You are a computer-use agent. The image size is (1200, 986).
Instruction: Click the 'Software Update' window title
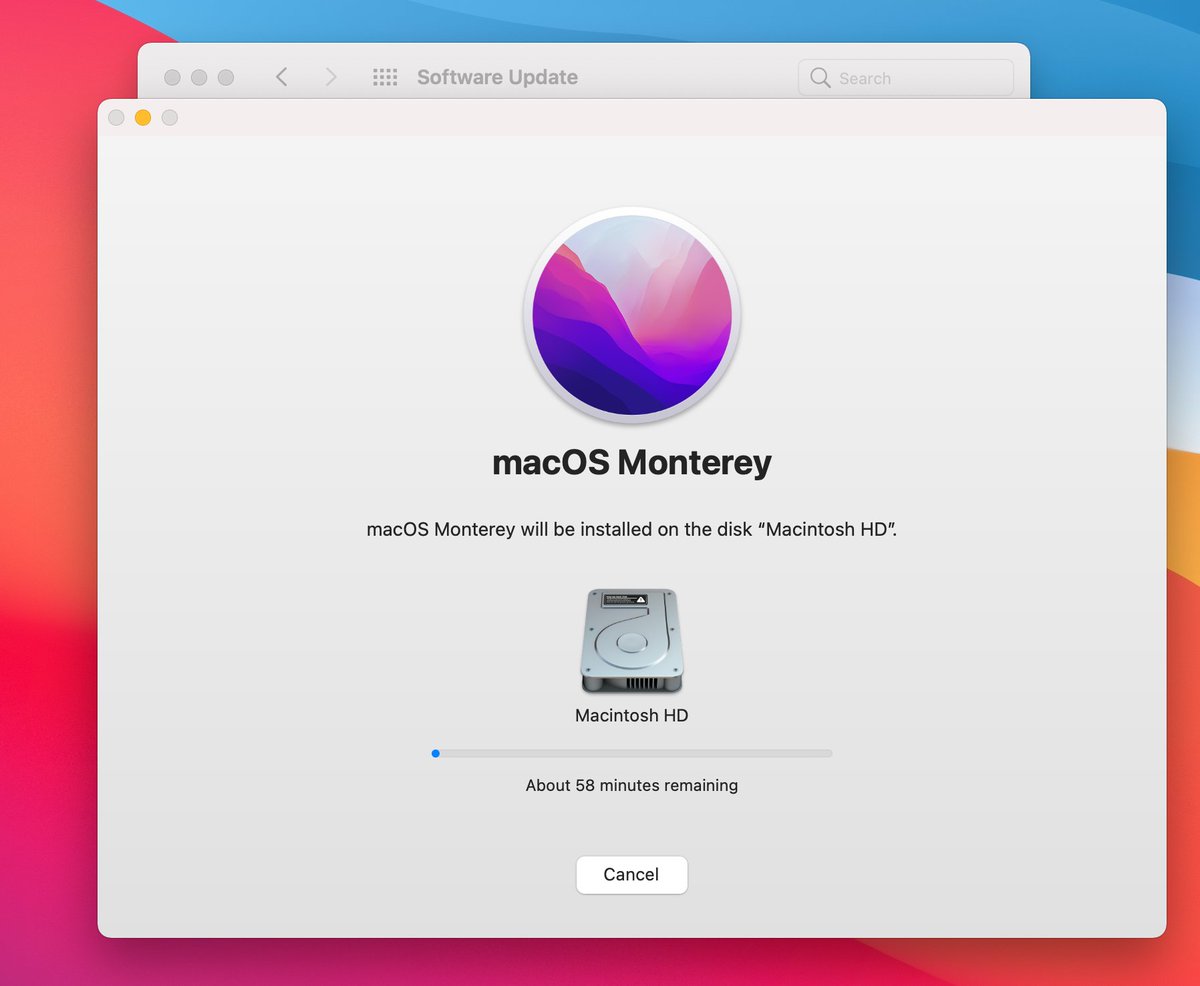497,77
